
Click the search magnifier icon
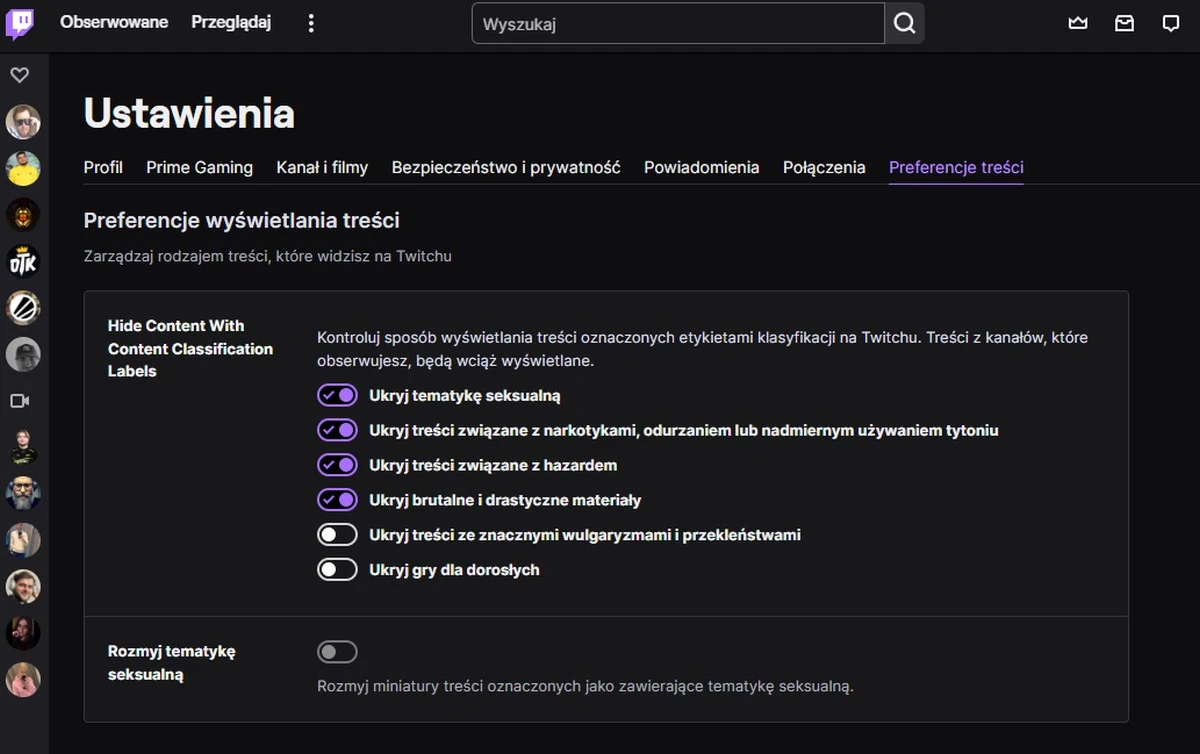[903, 23]
